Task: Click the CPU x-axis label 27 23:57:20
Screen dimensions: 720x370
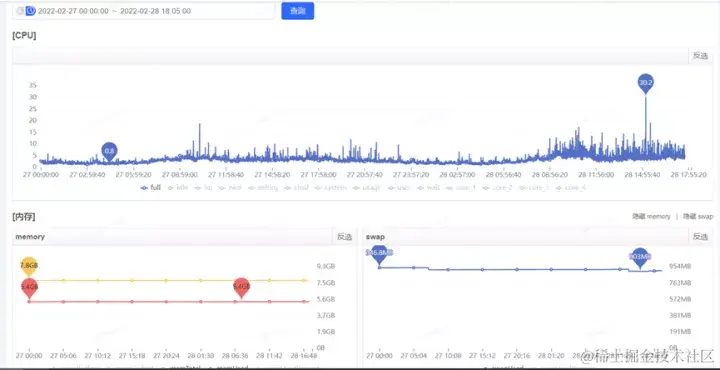Action: tap(411, 175)
